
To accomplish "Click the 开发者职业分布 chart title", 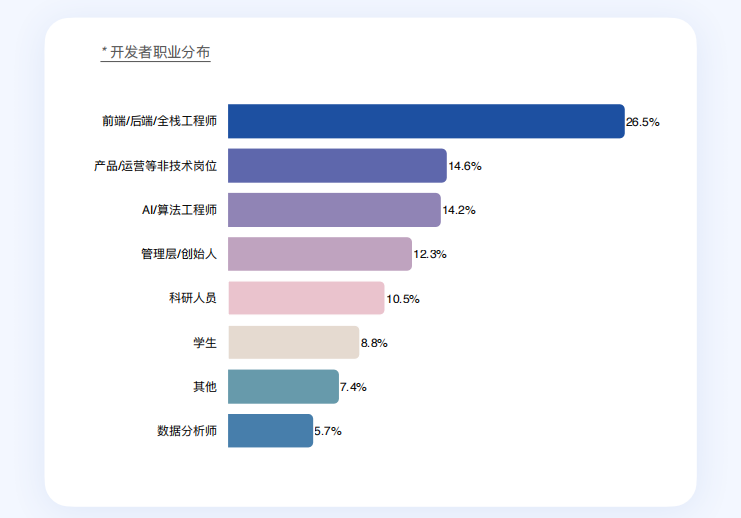I will [x=160, y=52].
